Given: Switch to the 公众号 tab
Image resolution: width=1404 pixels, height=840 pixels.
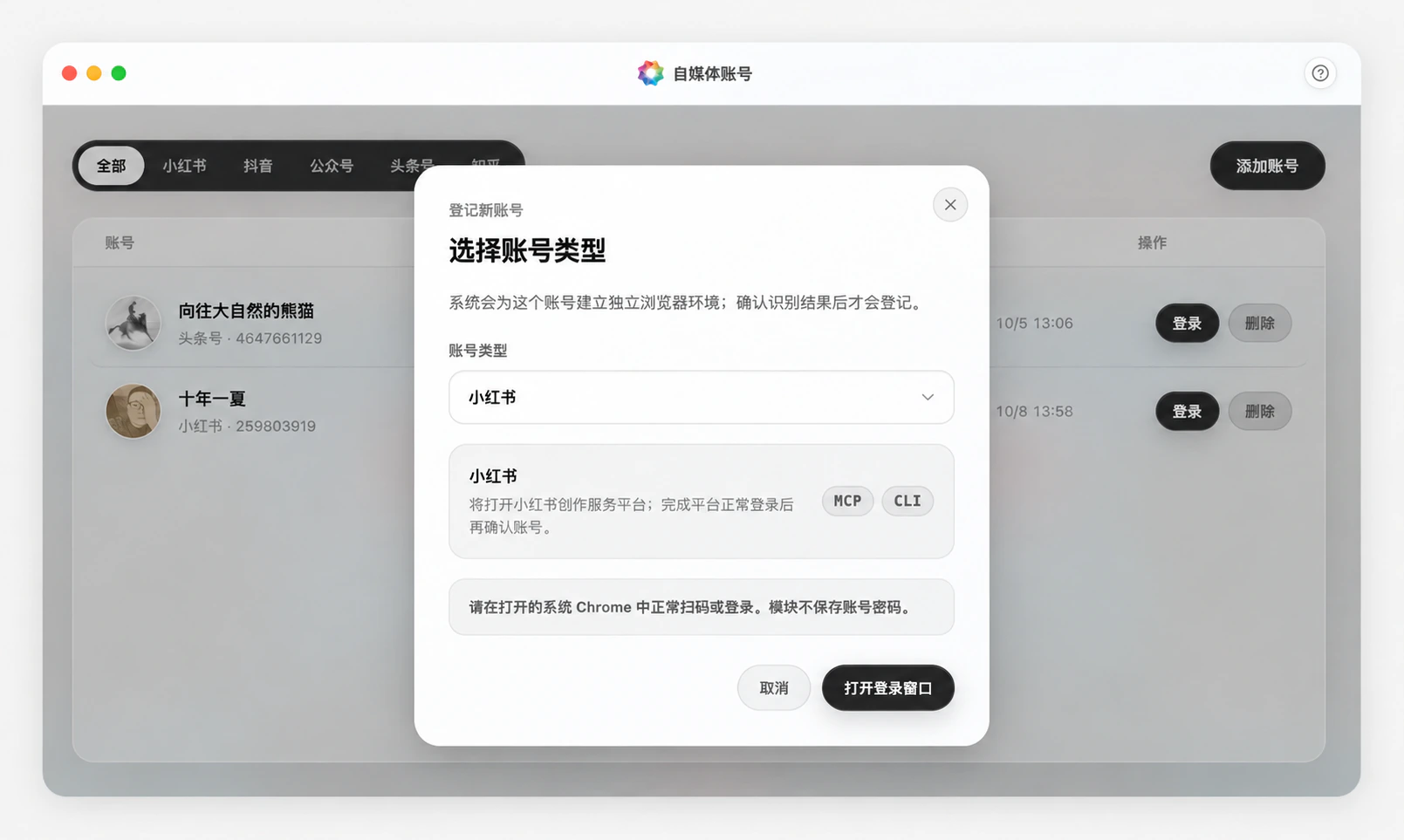Looking at the screenshot, I should click(332, 166).
